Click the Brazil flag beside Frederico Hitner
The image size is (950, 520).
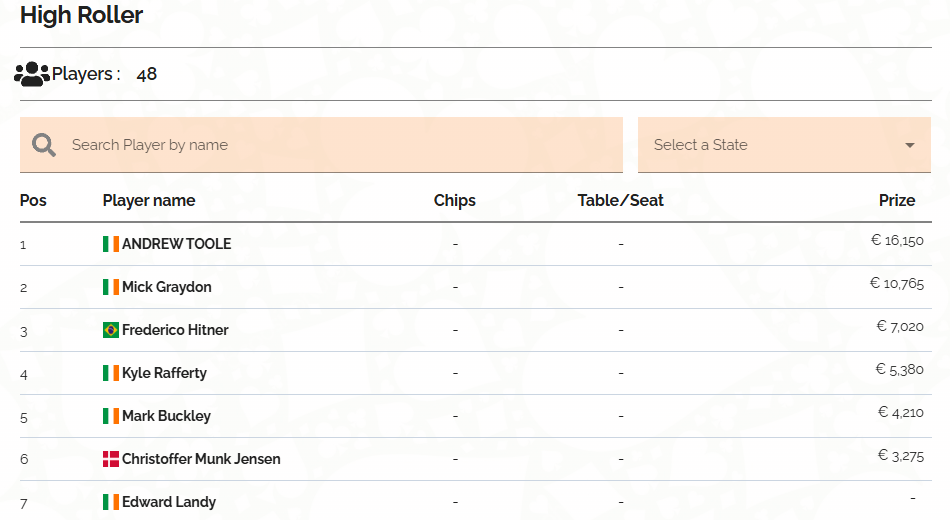[111, 330]
